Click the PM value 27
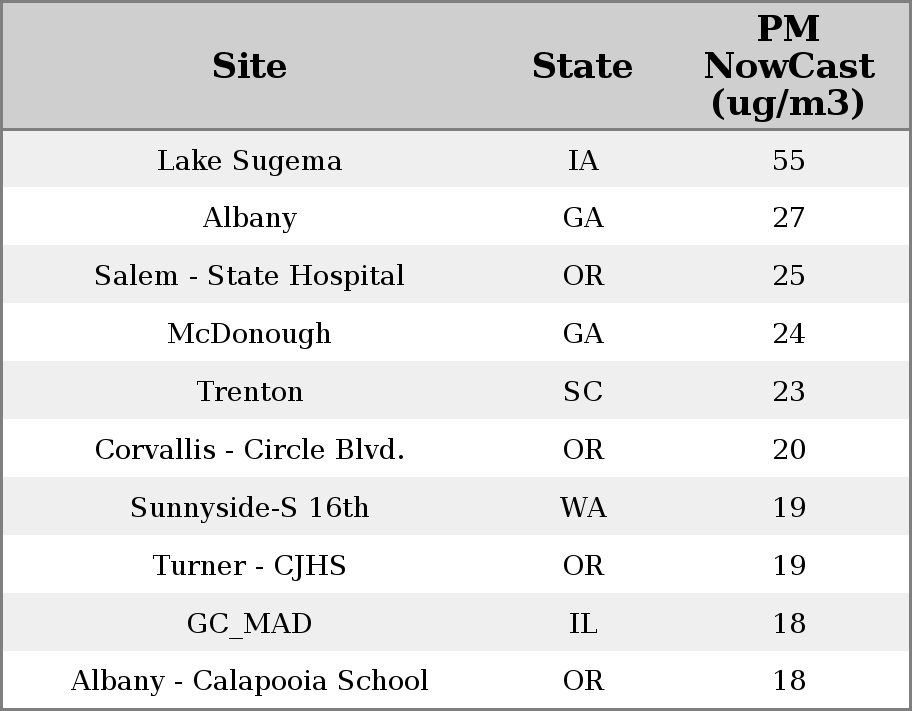Viewport: 912px width, 711px height. click(788, 218)
